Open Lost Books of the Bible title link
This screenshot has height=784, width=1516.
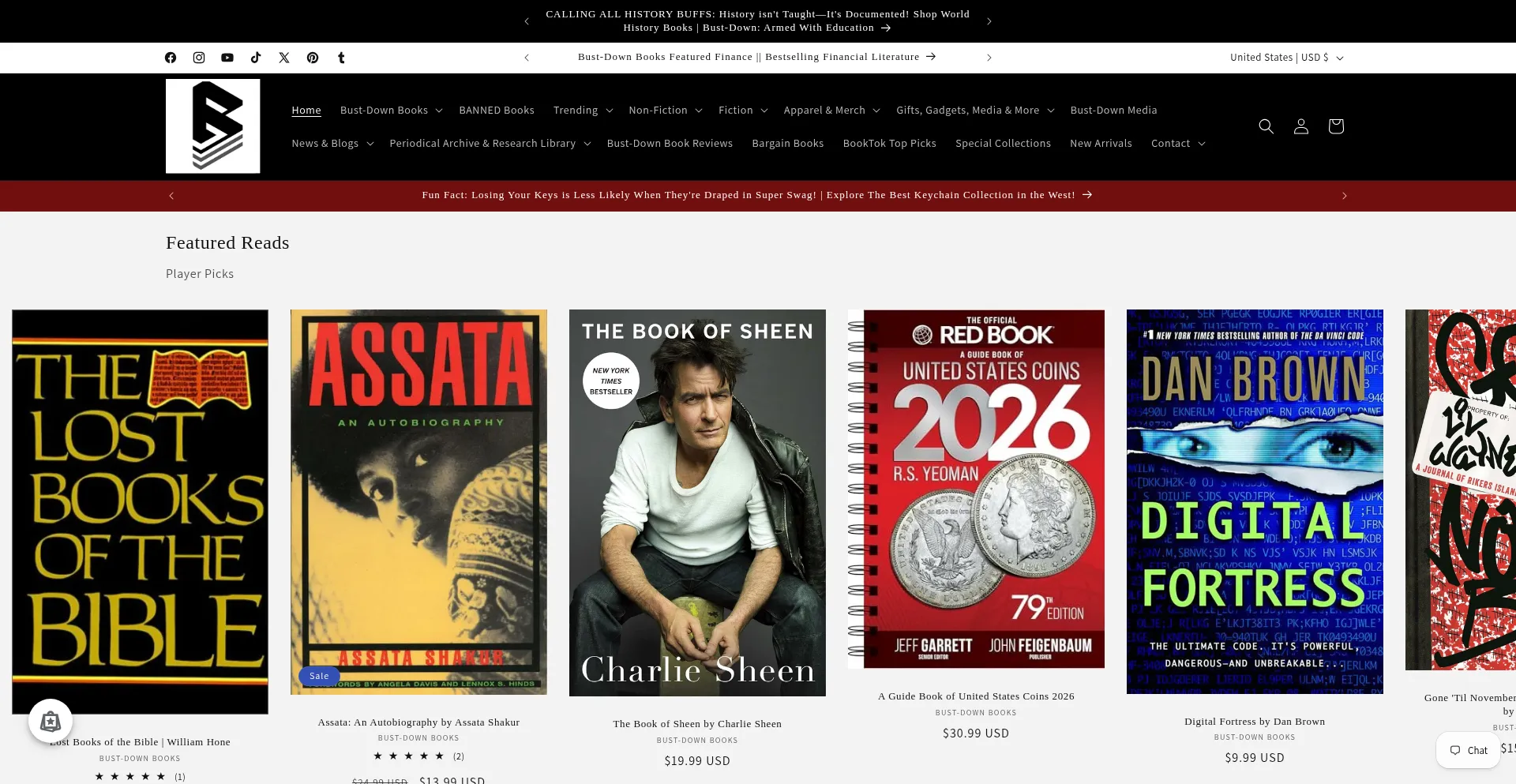140,742
